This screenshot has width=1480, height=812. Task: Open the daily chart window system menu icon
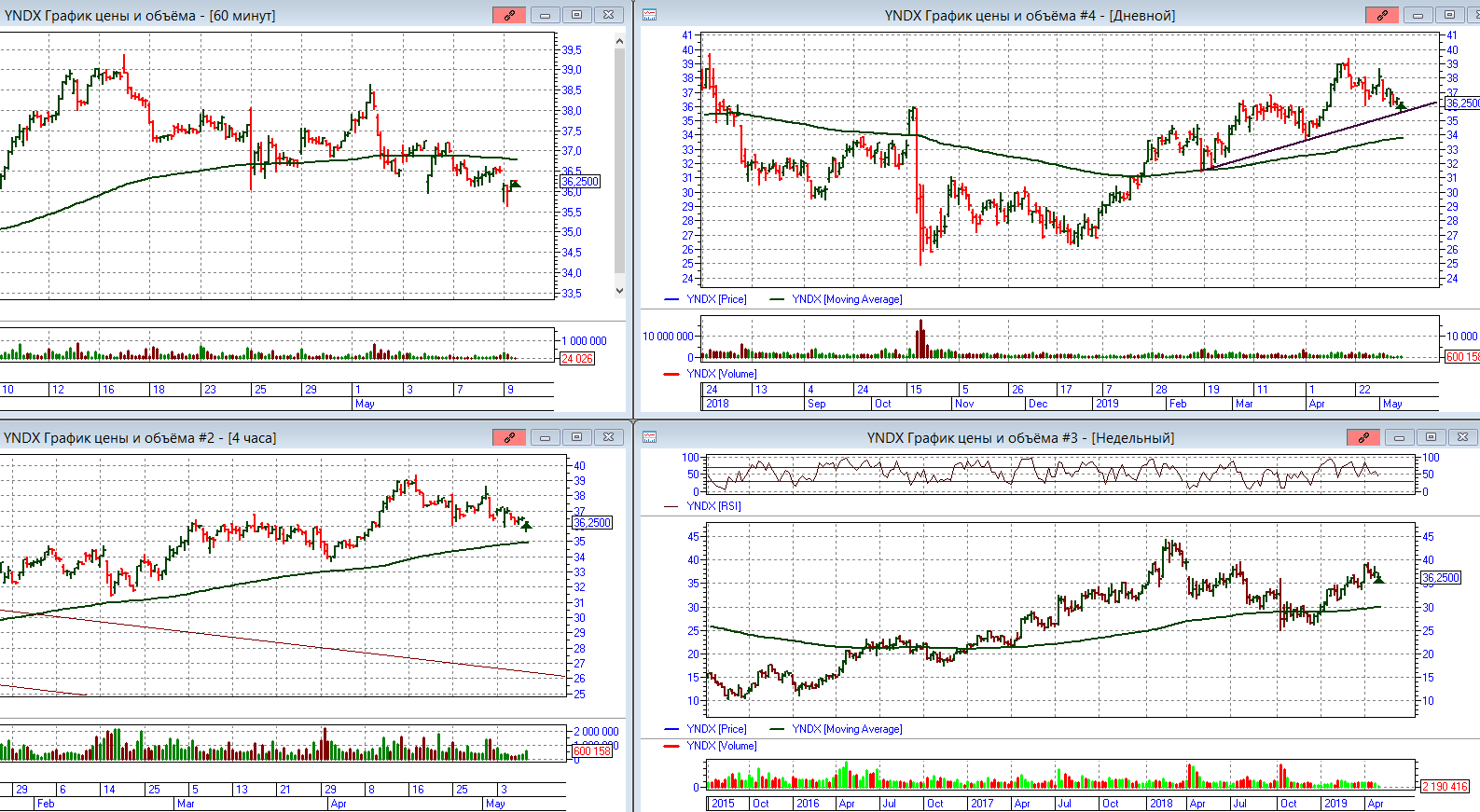(x=650, y=15)
